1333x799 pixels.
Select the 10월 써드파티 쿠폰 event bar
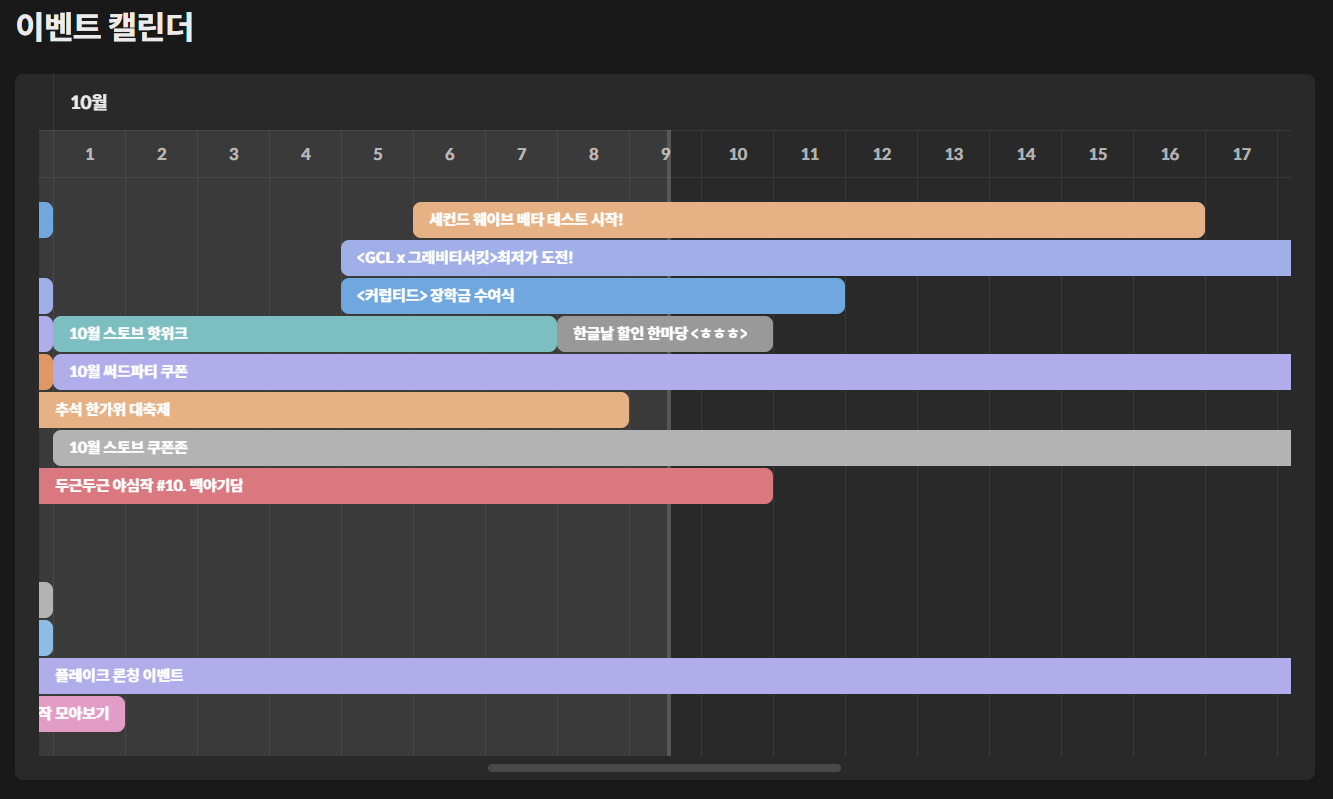coord(671,372)
